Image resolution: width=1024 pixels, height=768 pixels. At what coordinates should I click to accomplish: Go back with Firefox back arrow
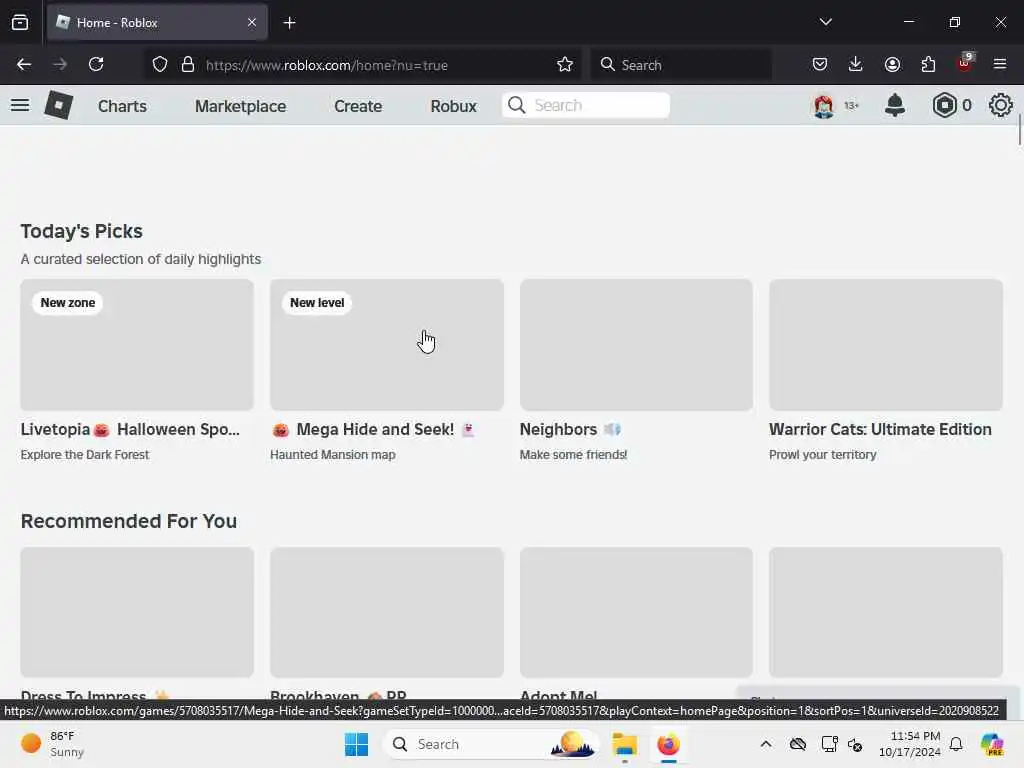(x=24, y=64)
